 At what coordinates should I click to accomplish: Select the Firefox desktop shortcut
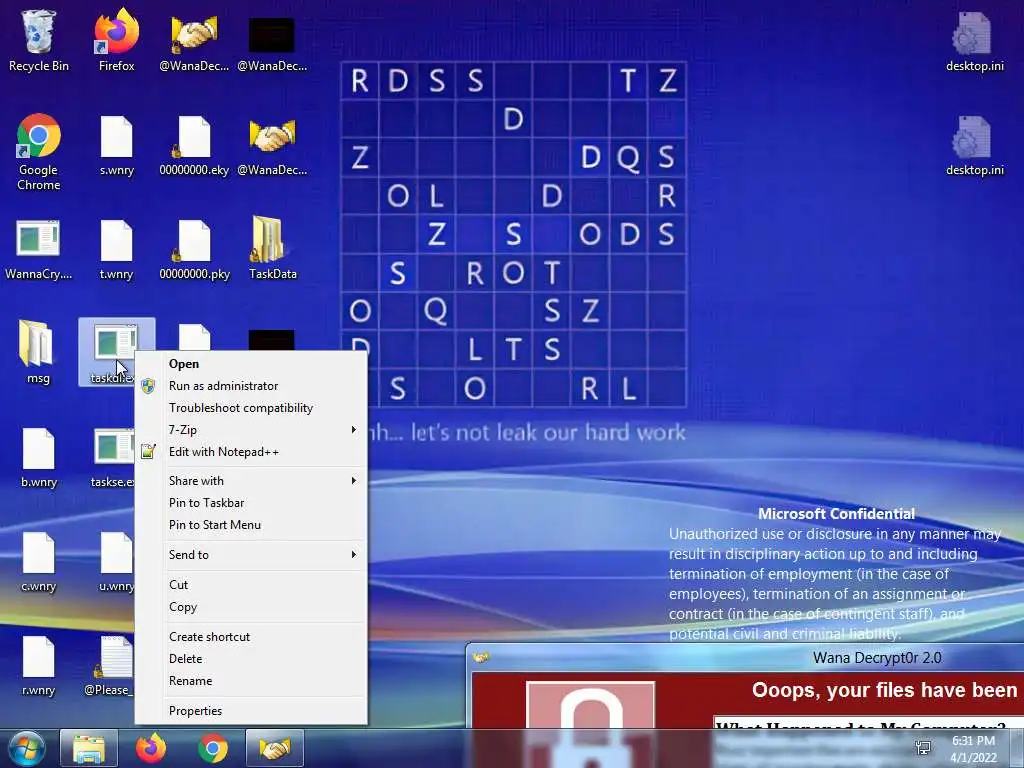(x=116, y=39)
